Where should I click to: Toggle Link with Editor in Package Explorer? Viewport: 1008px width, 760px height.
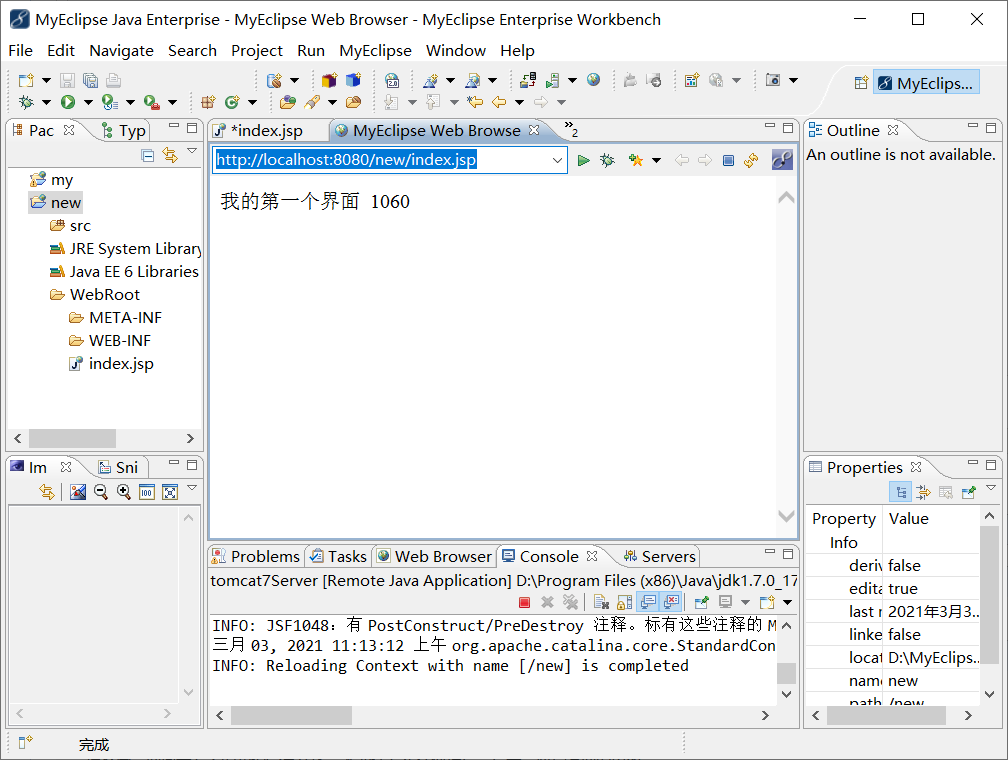(x=170, y=155)
